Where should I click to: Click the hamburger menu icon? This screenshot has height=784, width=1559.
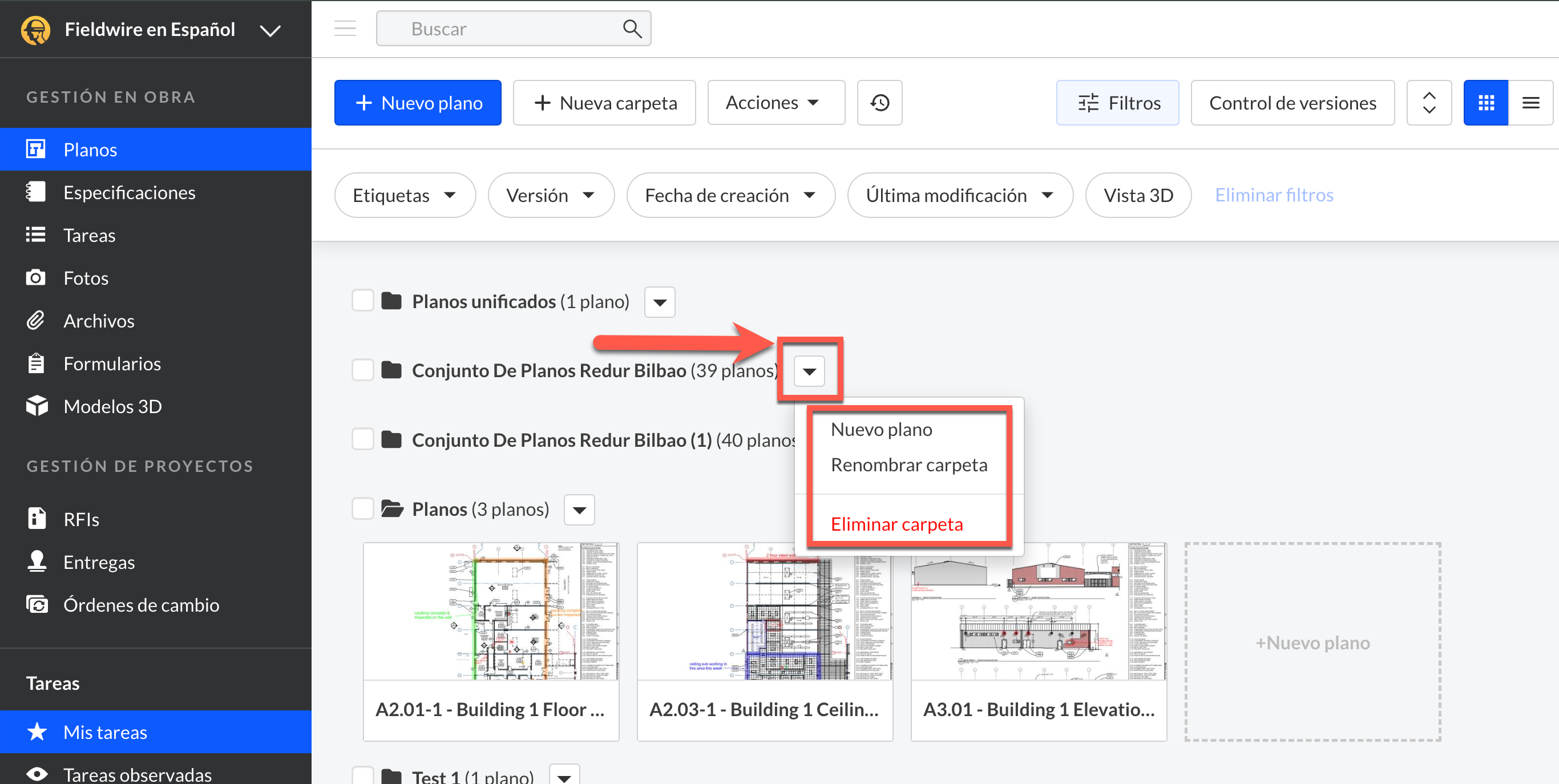(x=345, y=29)
